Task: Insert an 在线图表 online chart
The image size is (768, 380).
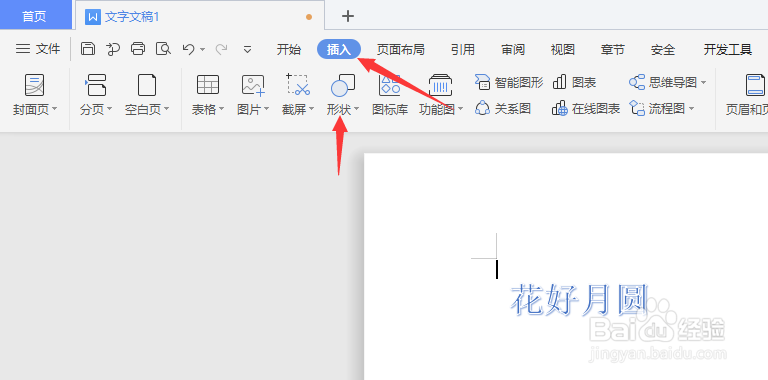Action: [586, 108]
